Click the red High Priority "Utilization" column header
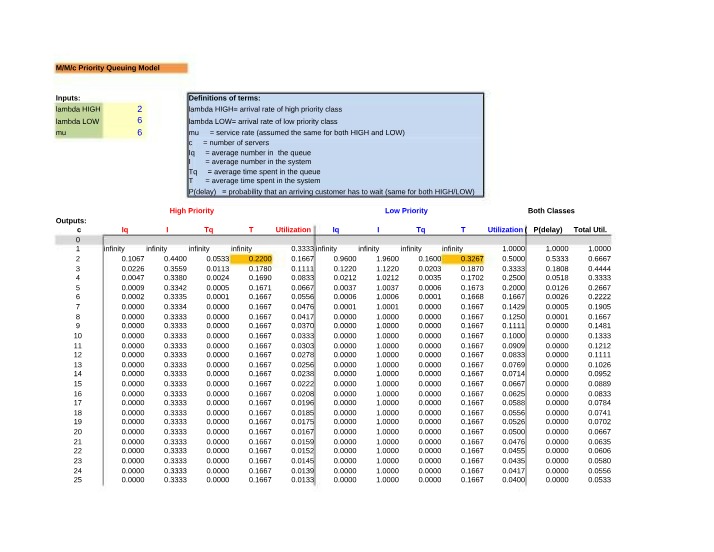 293,230
